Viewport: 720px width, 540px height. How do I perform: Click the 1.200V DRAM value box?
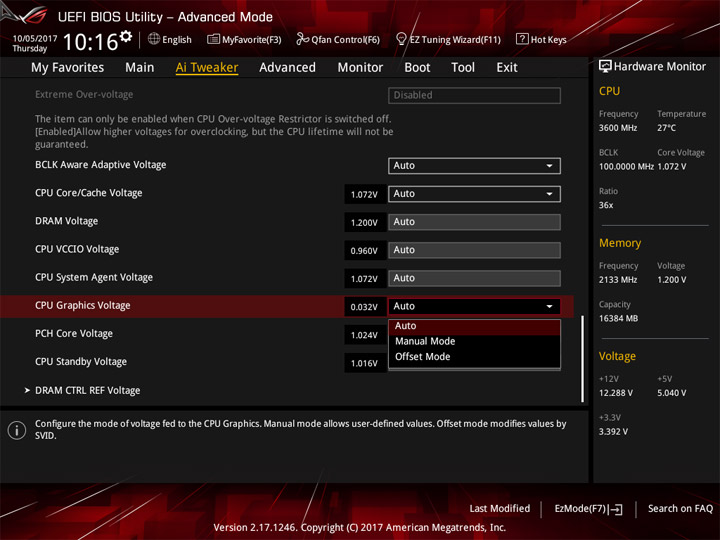pos(365,223)
